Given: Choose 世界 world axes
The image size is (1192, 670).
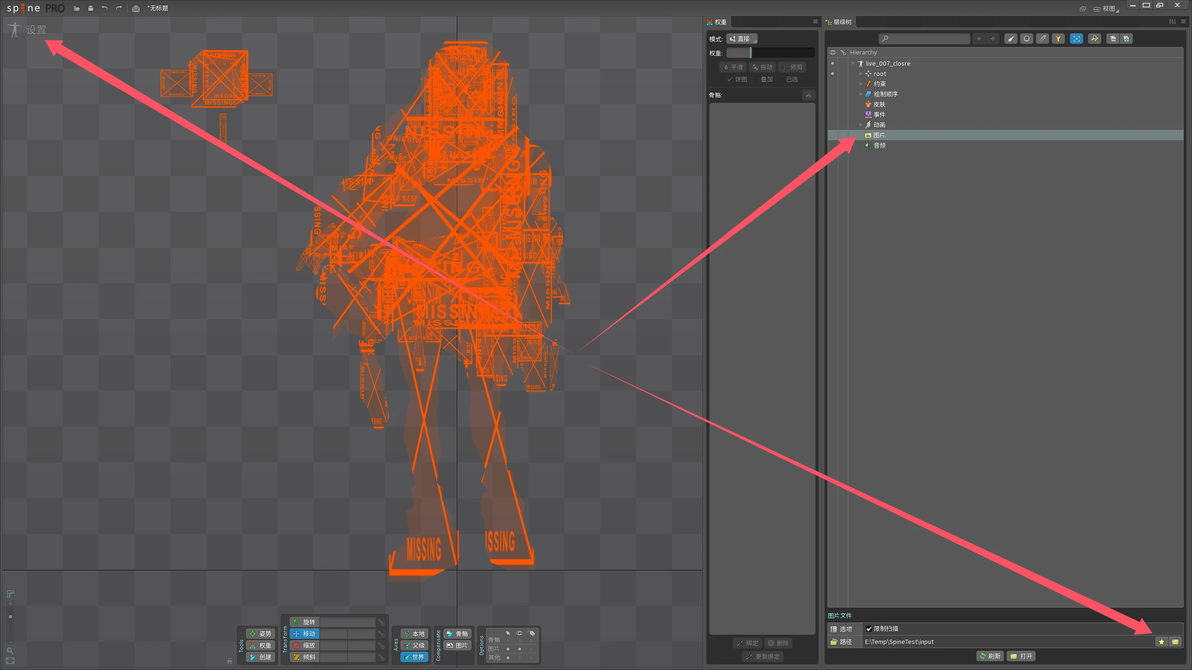Looking at the screenshot, I should pyautogui.click(x=414, y=657).
